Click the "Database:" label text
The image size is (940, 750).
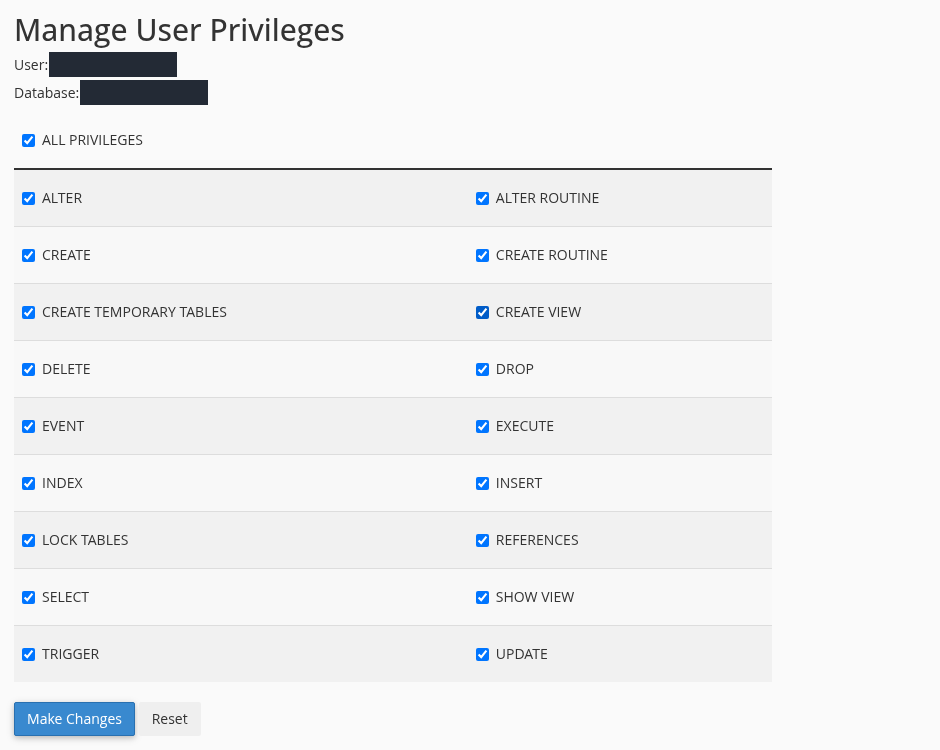47,93
